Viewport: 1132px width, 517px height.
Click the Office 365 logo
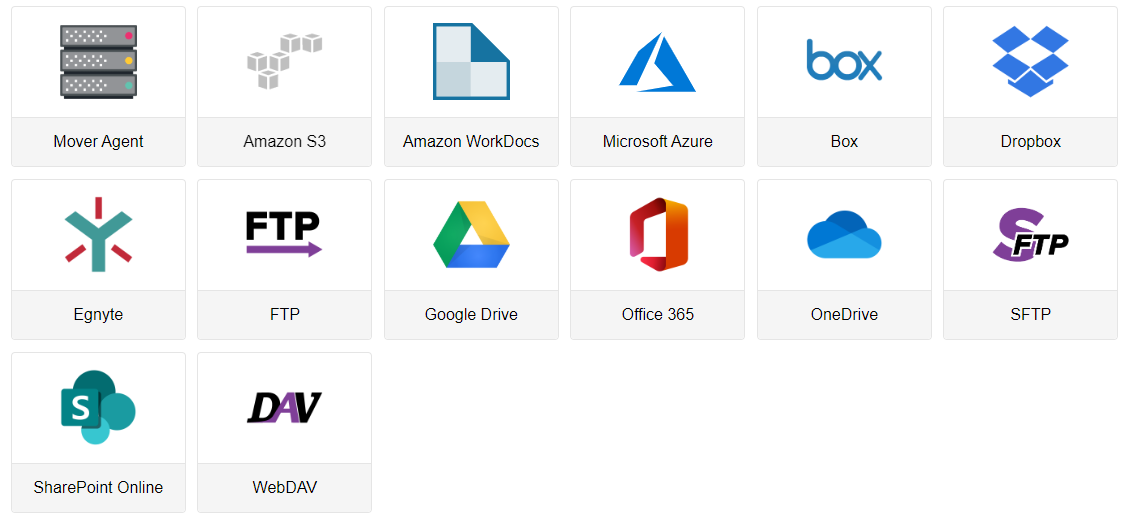coord(657,235)
